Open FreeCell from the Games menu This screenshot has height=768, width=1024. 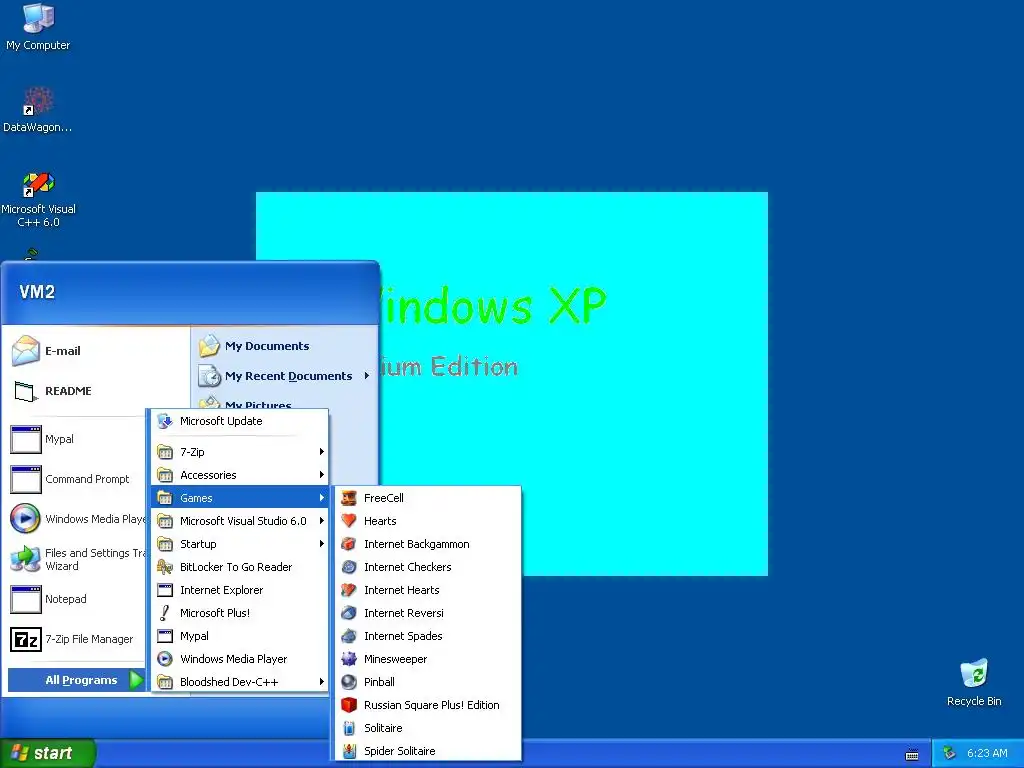[x=428, y=498]
